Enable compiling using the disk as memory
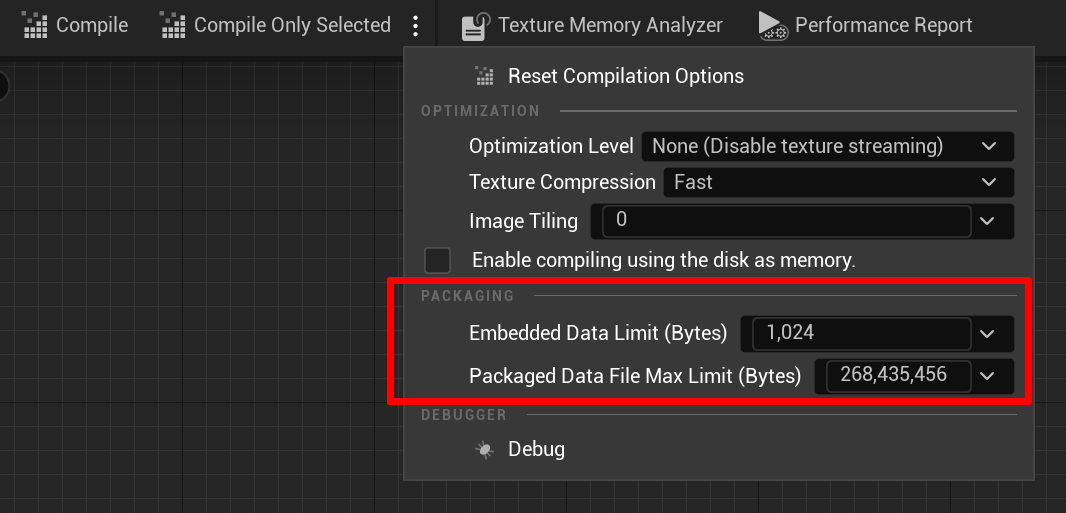 point(437,260)
